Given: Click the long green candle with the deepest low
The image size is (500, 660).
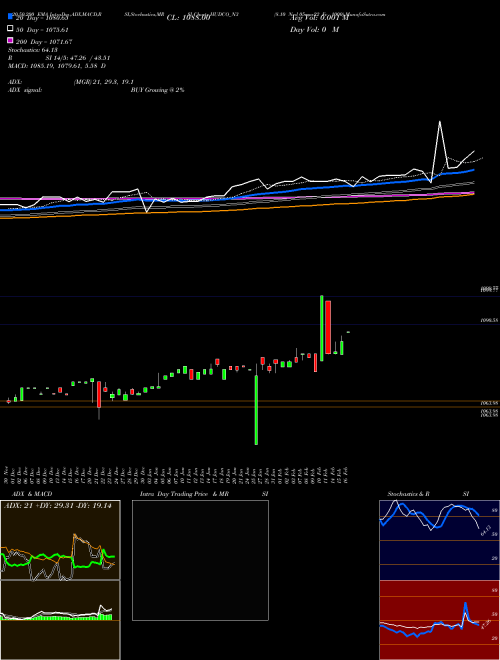Looking at the screenshot, I should point(256,410).
